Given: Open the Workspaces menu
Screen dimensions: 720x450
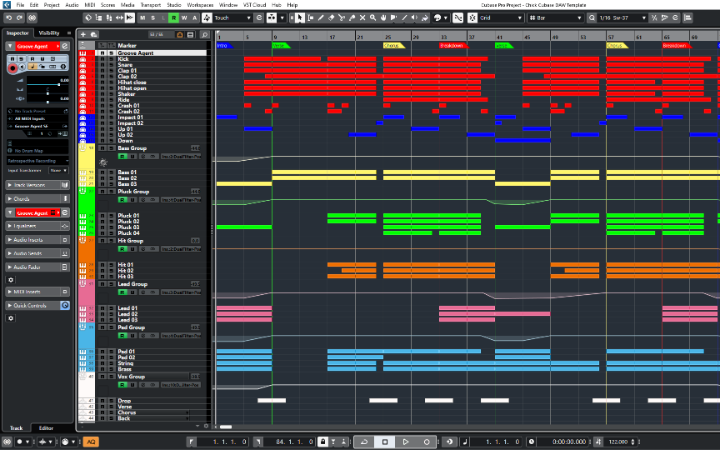Looking at the screenshot, I should point(200,5).
